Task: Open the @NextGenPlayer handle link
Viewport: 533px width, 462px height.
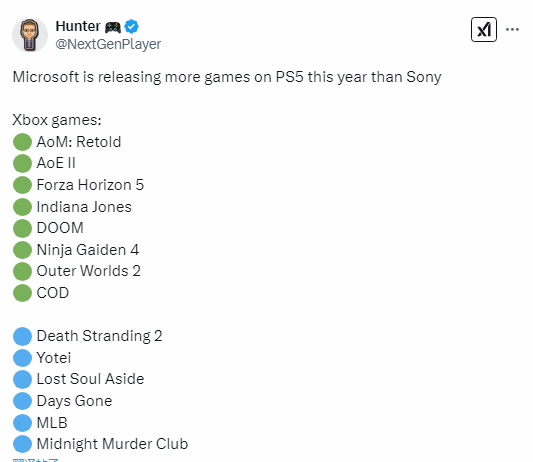Action: [x=108, y=44]
